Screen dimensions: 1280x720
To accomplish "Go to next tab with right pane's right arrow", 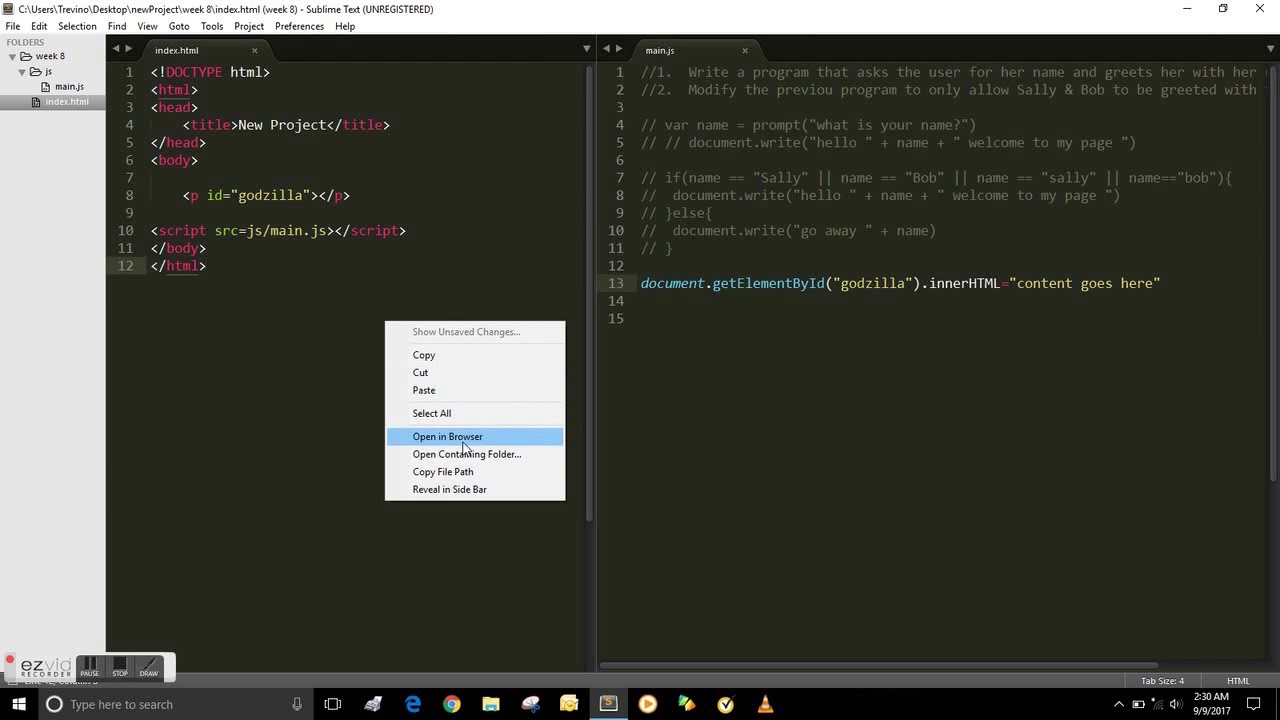I will click(619, 49).
